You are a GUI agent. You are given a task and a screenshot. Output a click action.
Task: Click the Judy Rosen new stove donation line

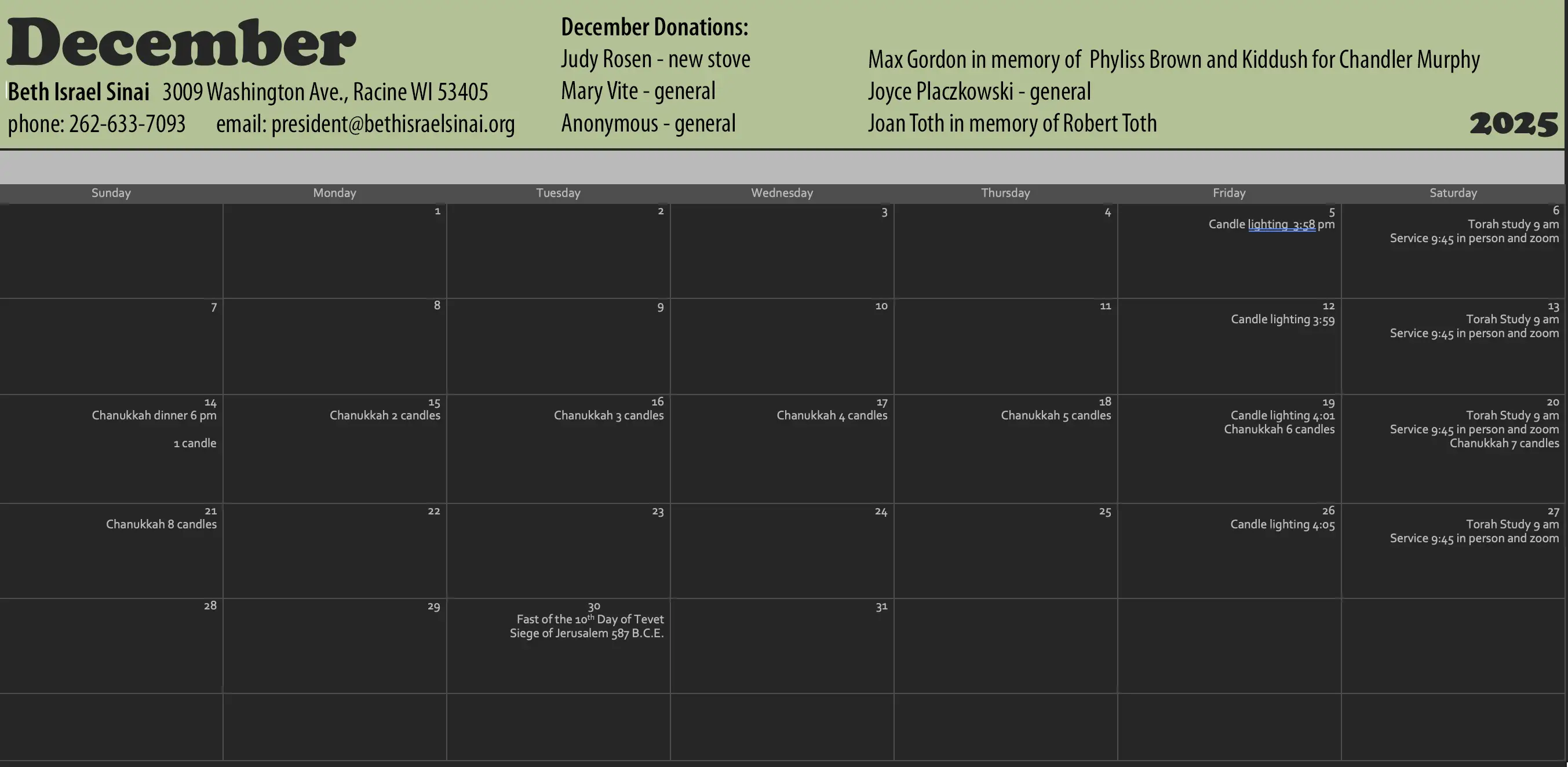pyautogui.click(x=655, y=60)
